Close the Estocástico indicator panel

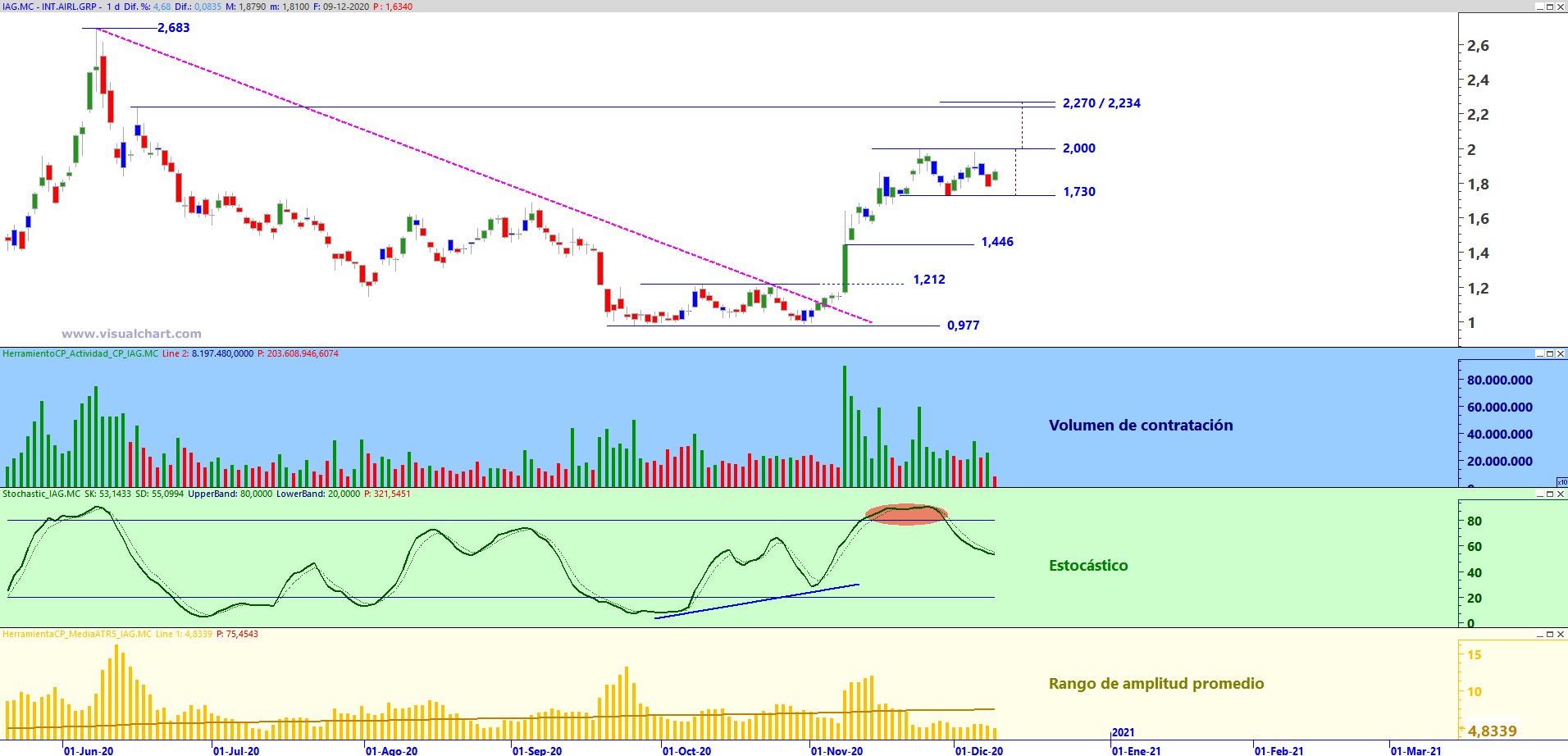[1561, 494]
